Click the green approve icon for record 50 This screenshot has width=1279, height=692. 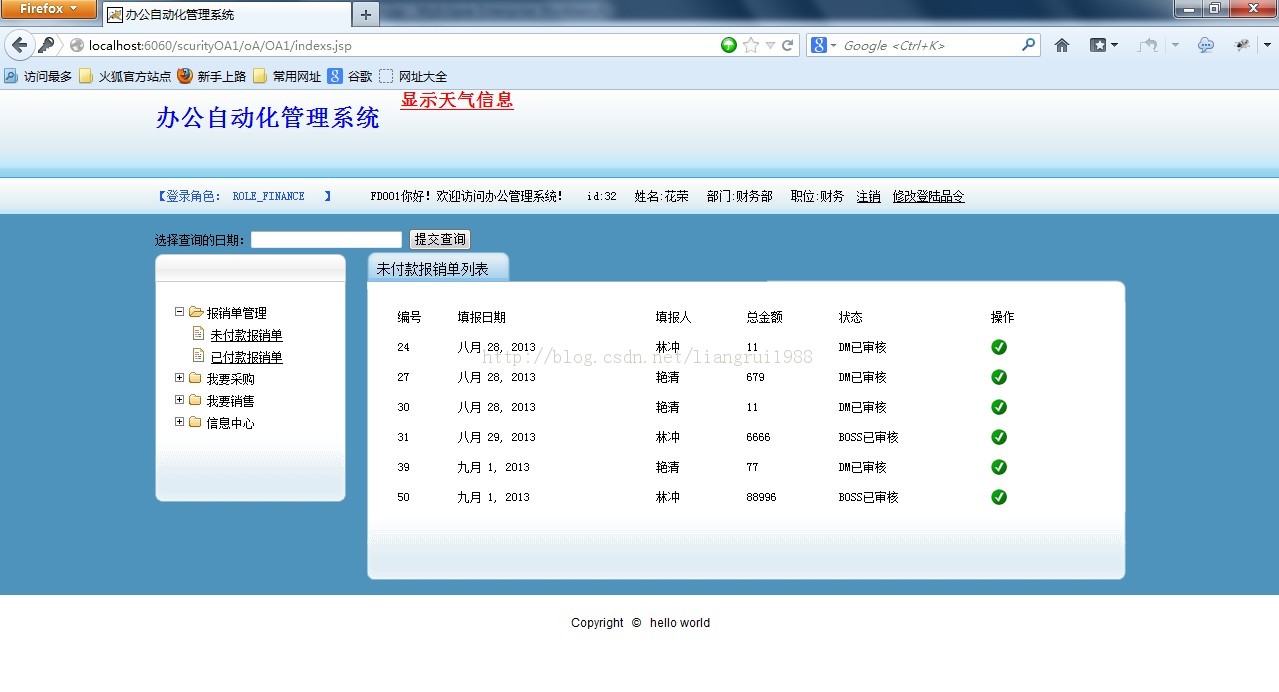[x=998, y=497]
